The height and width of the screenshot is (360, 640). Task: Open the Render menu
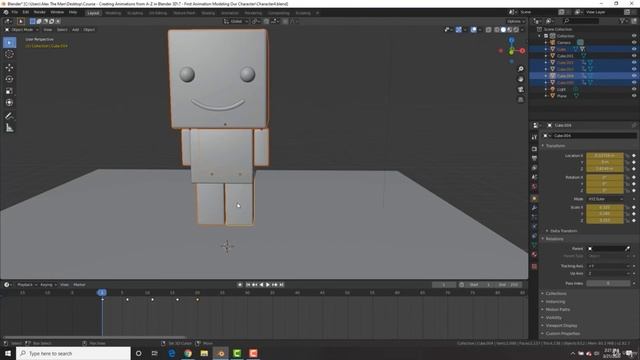40,12
